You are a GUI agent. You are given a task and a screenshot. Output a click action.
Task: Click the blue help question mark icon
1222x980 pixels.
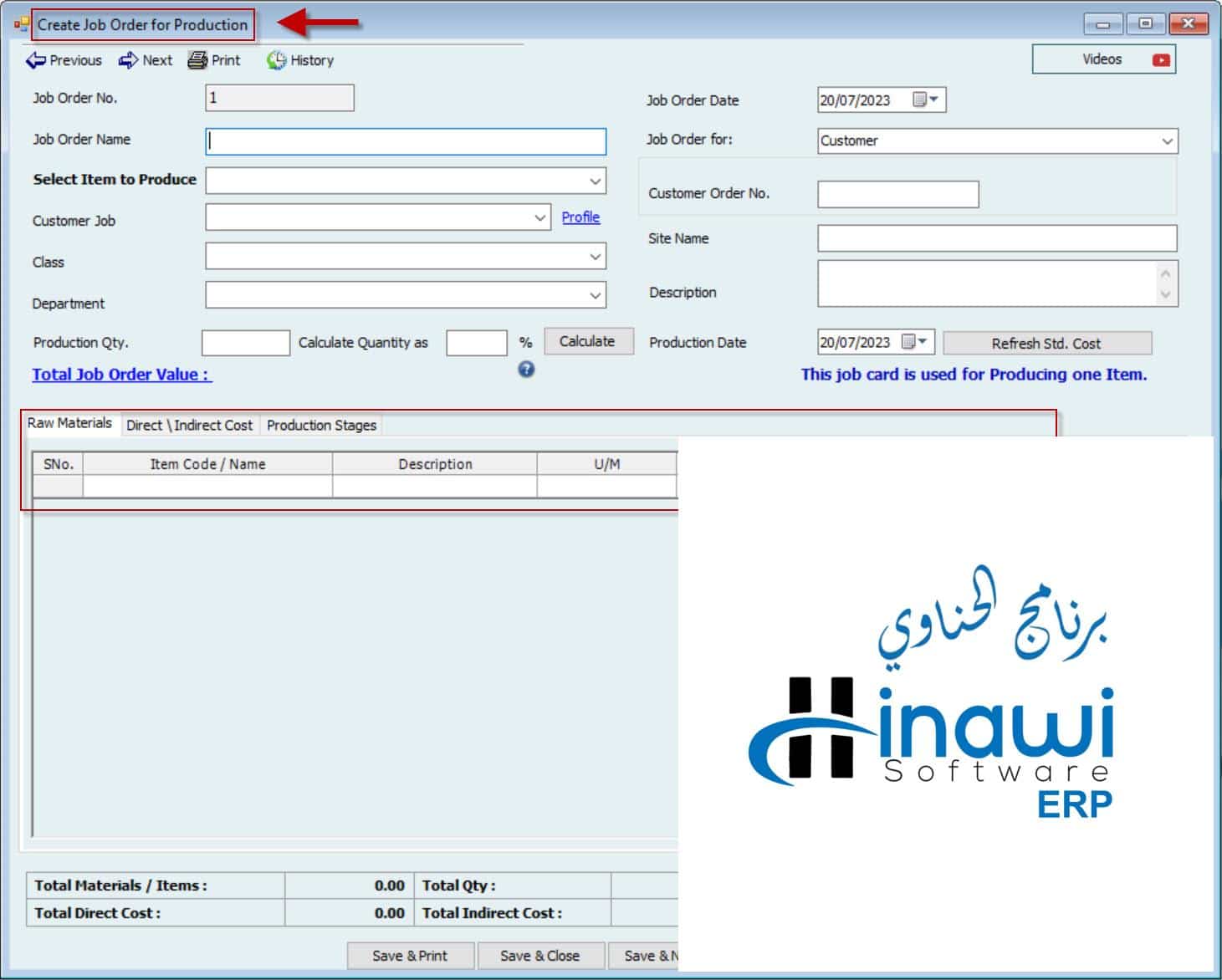click(x=526, y=370)
